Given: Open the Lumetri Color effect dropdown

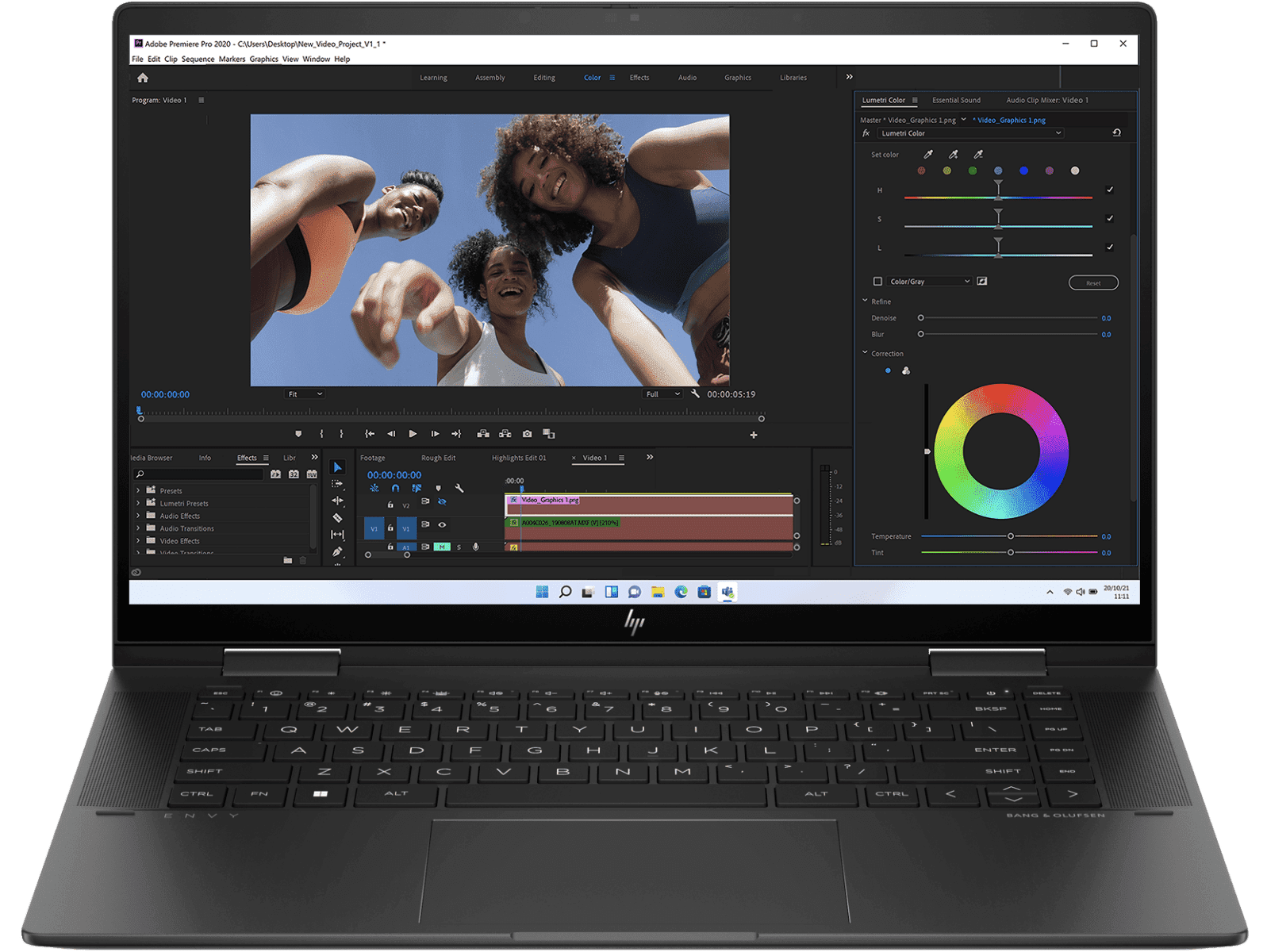Looking at the screenshot, I should pos(970,133).
